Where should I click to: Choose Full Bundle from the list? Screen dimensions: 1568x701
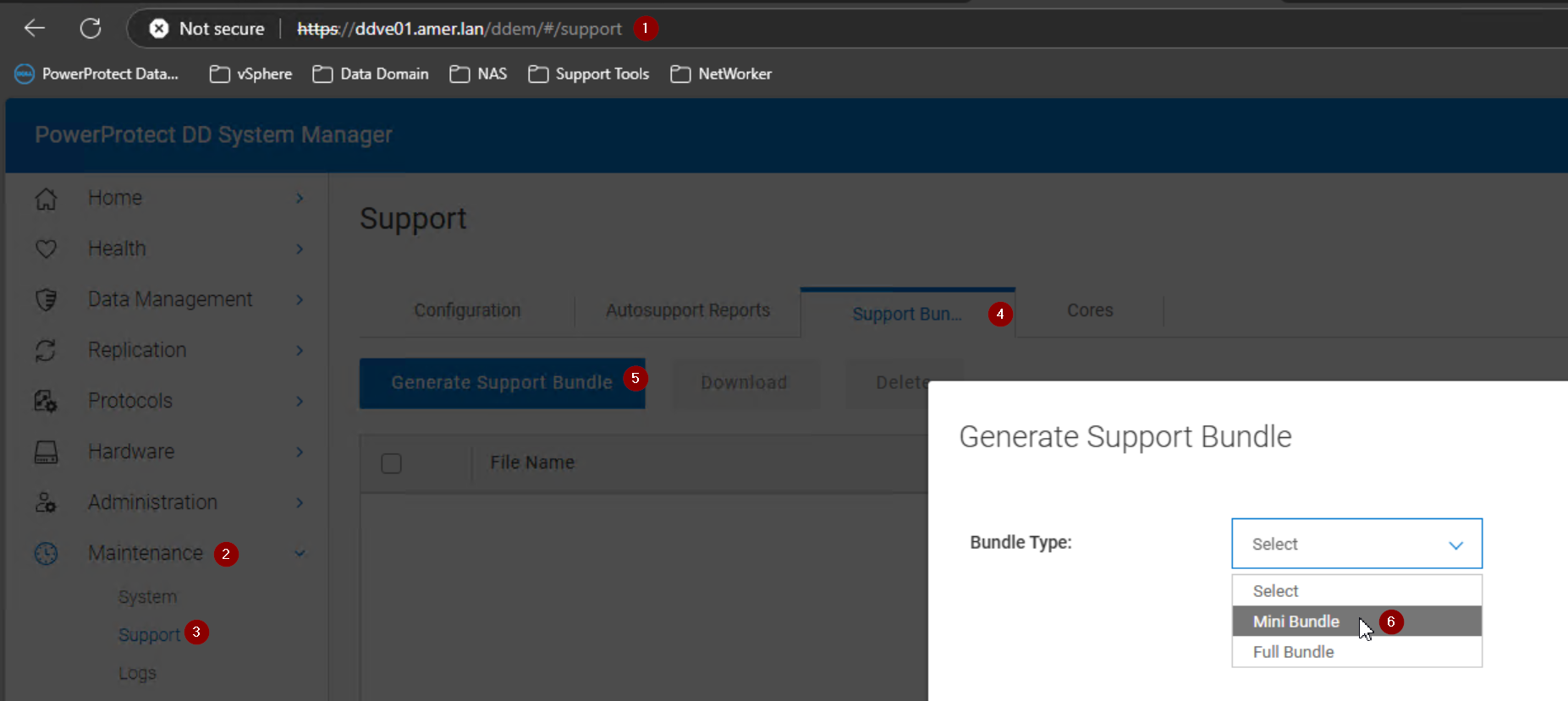point(1356,652)
